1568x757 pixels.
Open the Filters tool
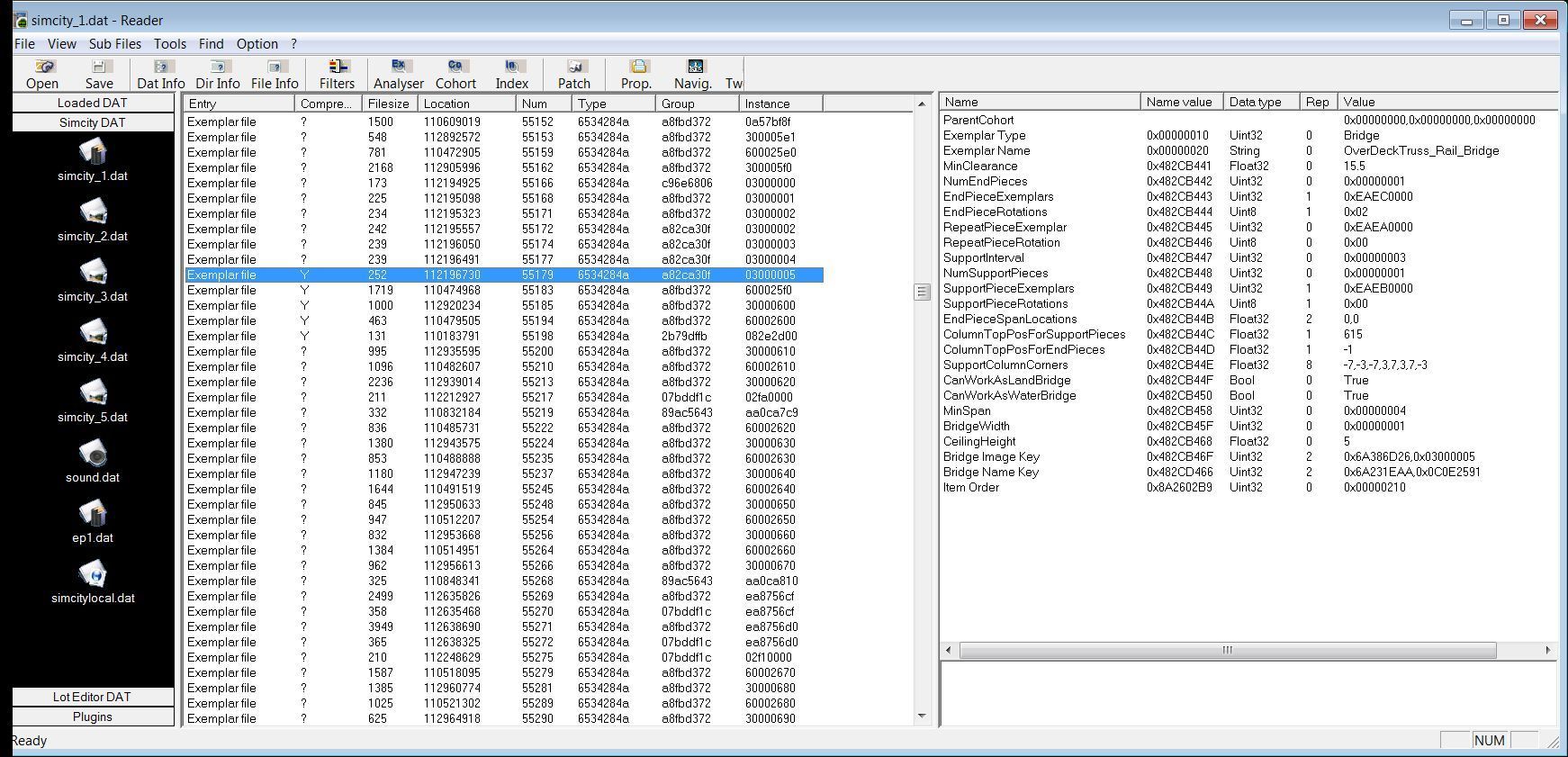338,74
